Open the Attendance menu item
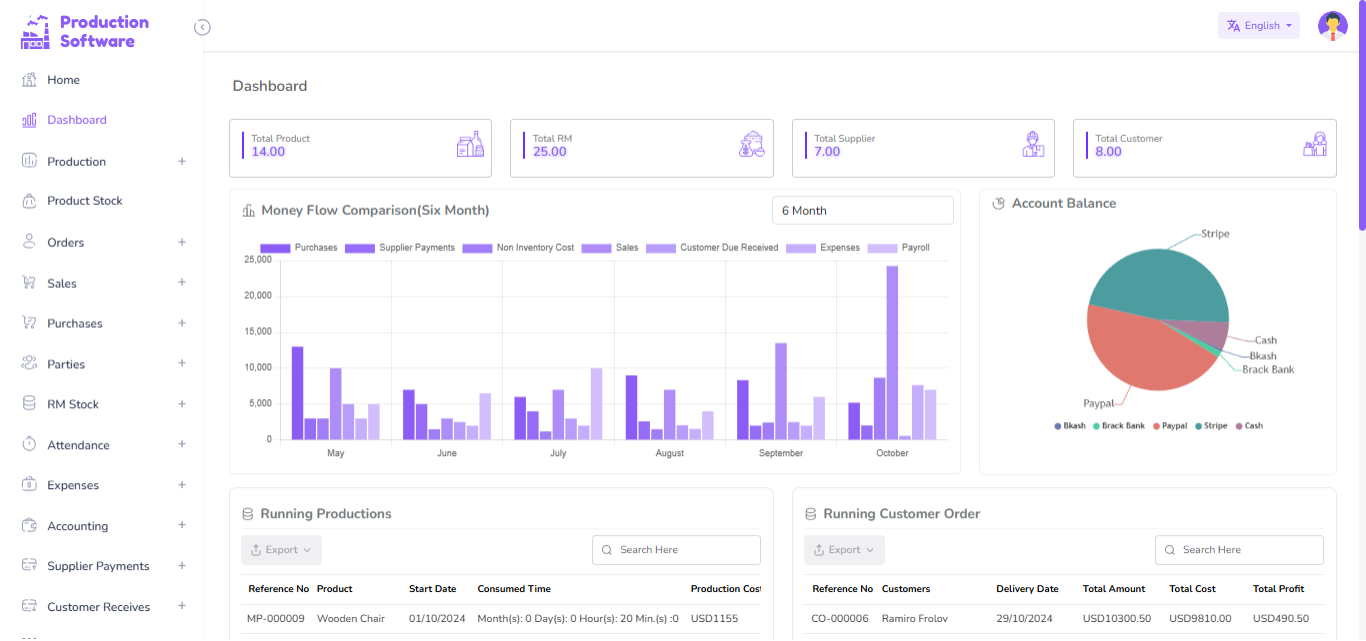The height and width of the screenshot is (641, 1366). coord(78,445)
